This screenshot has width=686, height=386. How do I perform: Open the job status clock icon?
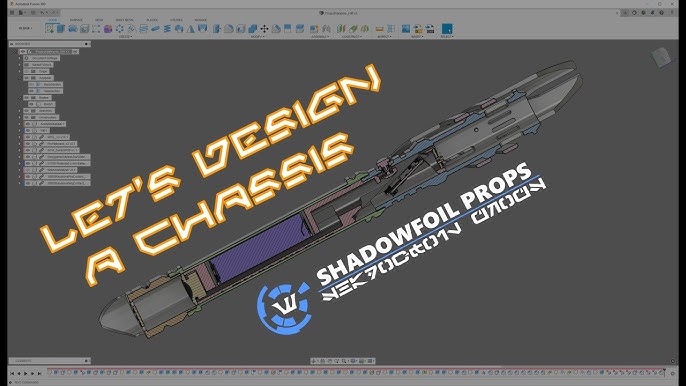point(644,13)
